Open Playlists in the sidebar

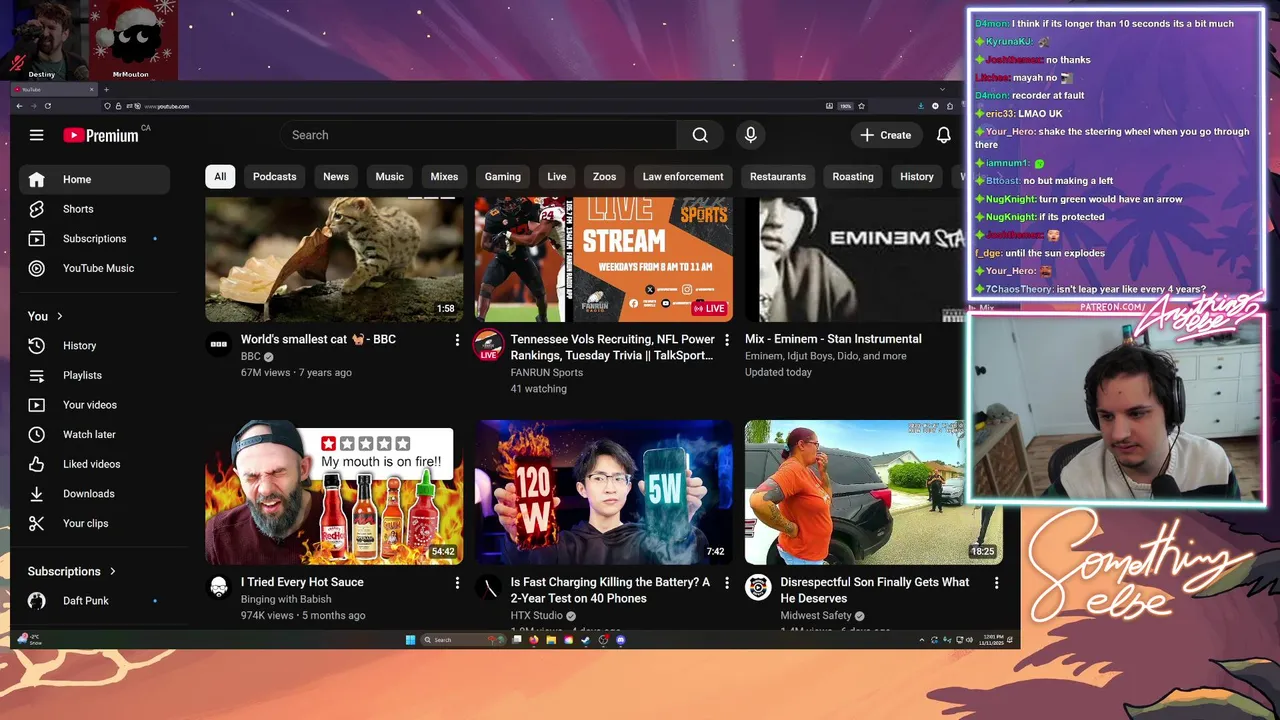click(x=94, y=375)
